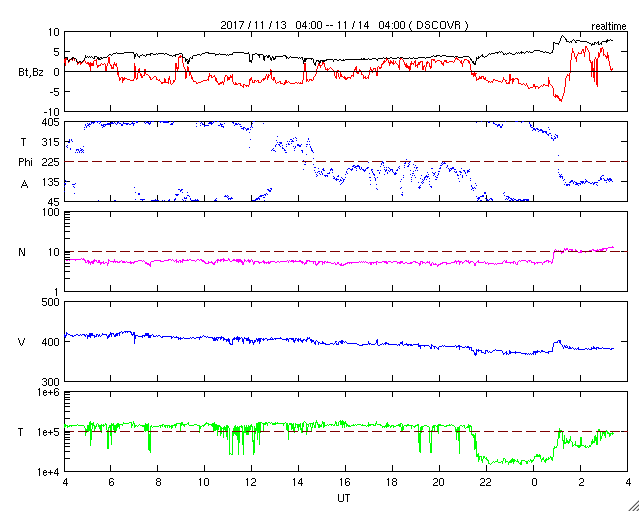Click the plot title with date range and DSCOVR
Screen dimensions: 640x512
click(344, 25)
